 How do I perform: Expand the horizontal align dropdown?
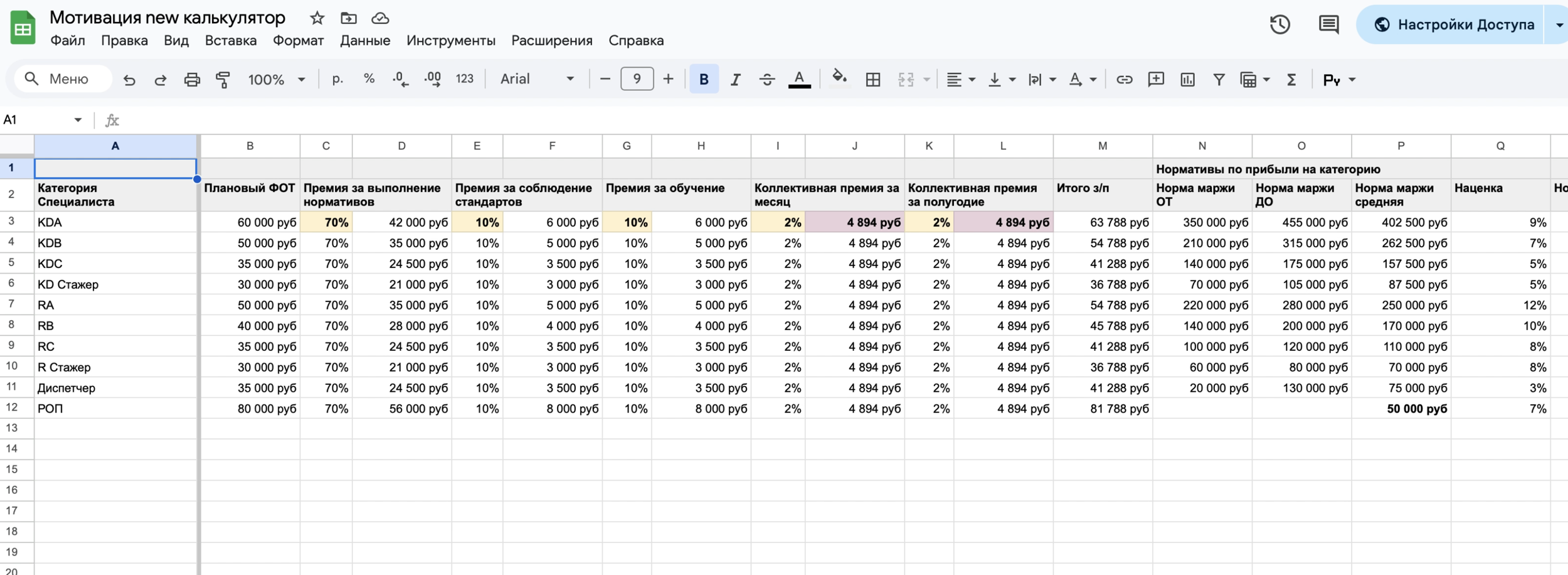pyautogui.click(x=960, y=80)
